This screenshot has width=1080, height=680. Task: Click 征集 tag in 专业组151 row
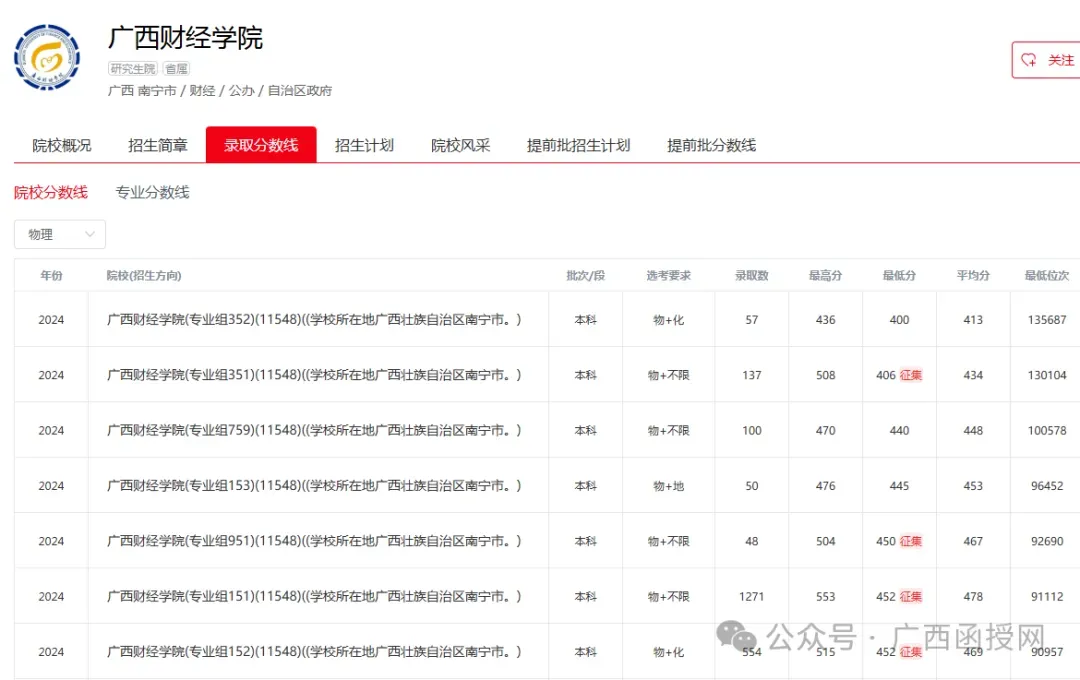coord(911,597)
